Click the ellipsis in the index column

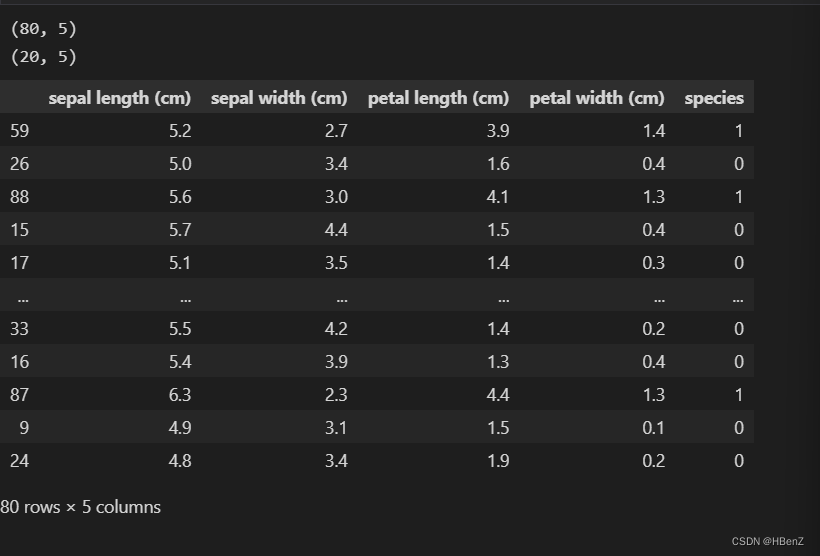coord(23,299)
